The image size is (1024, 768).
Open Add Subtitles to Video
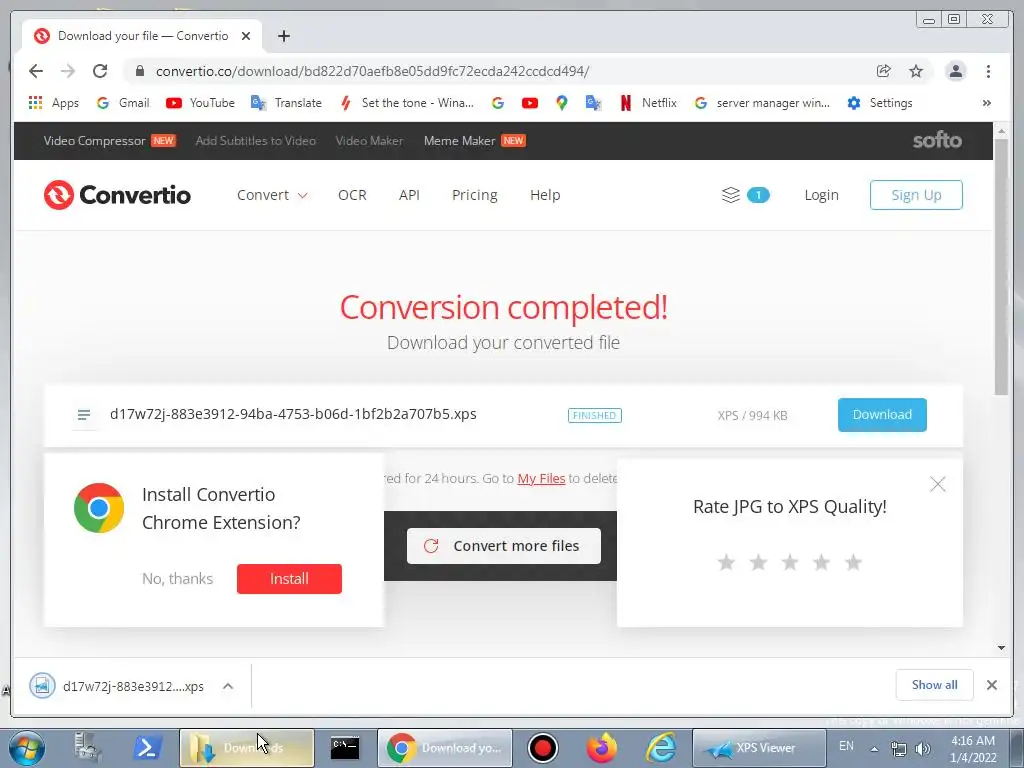pyautogui.click(x=255, y=140)
